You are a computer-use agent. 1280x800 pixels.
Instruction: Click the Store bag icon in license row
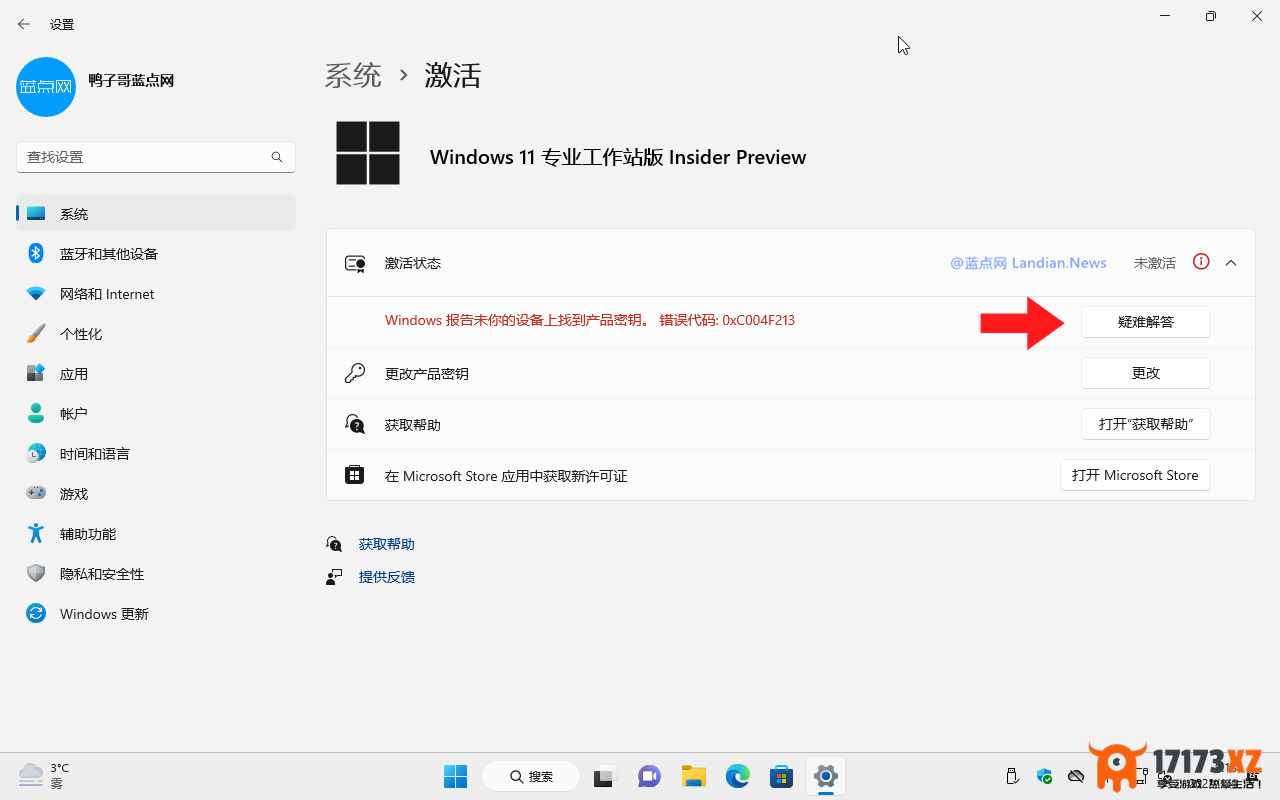click(355, 475)
